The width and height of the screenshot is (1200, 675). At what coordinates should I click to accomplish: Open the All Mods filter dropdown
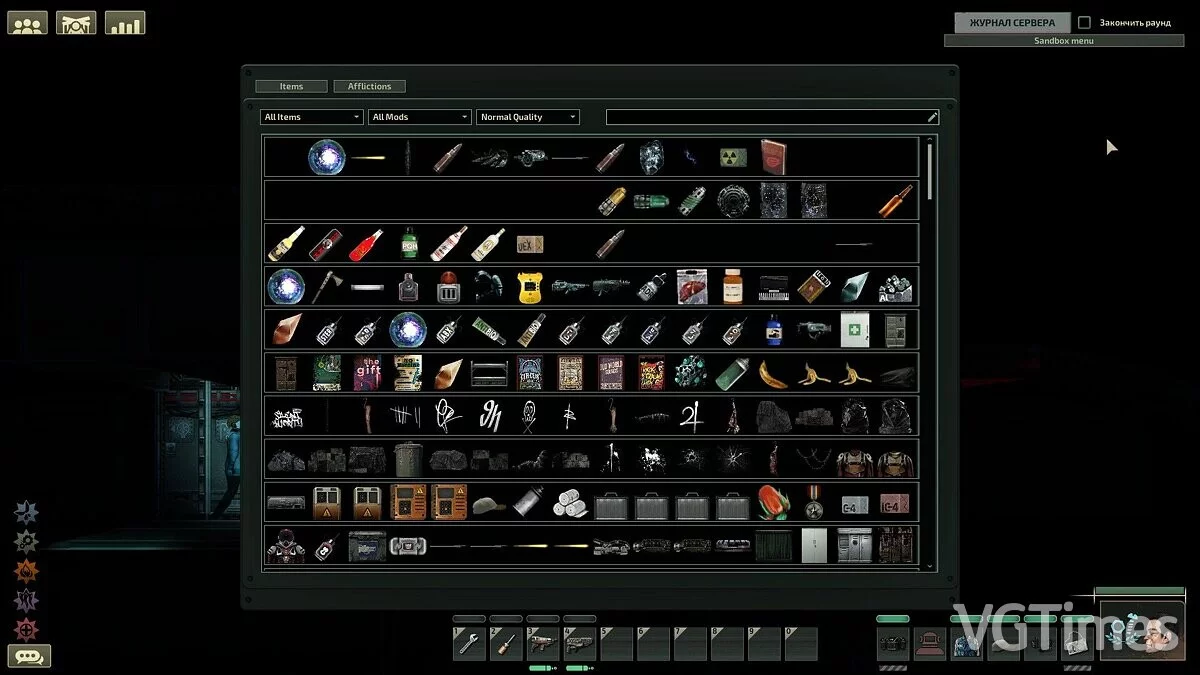coord(419,117)
